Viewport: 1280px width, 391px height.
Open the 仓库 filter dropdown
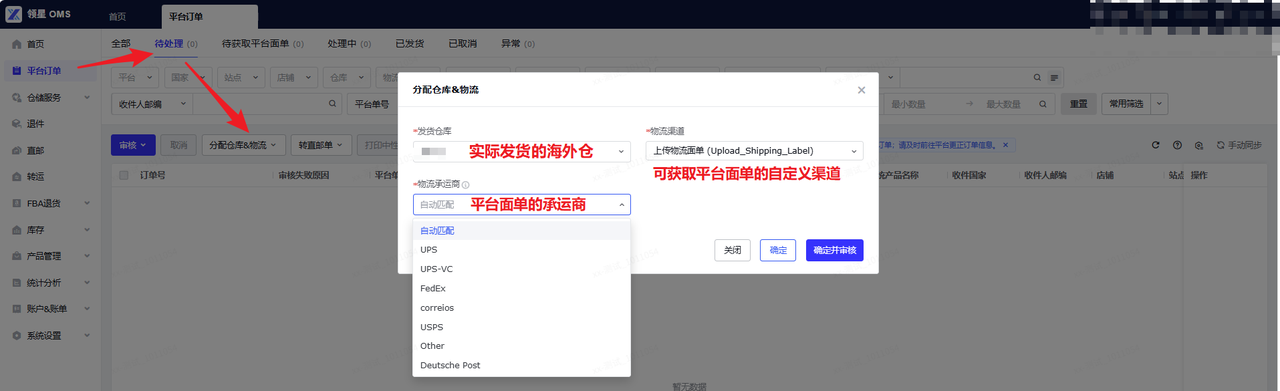(348, 77)
